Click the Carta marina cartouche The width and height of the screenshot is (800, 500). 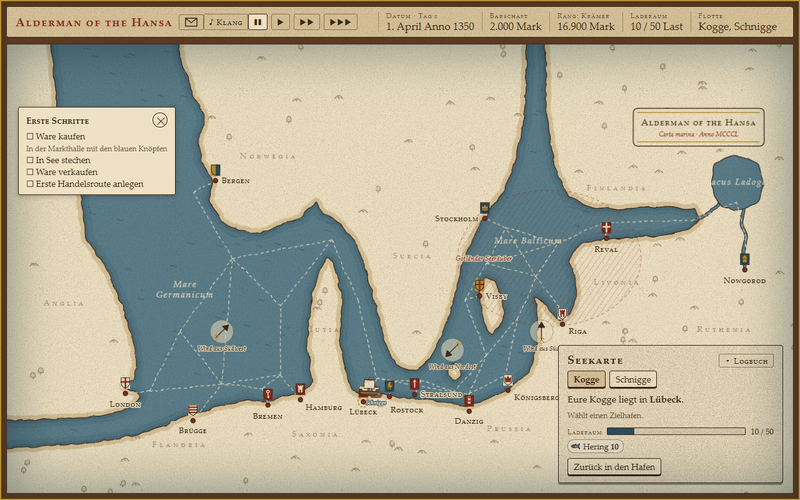[698, 127]
